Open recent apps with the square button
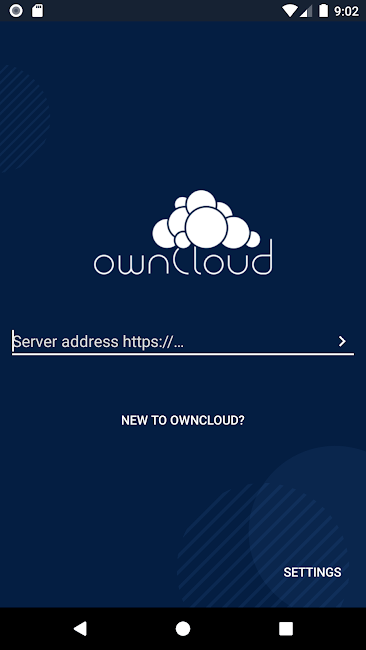This screenshot has width=366, height=650. pos(286,628)
